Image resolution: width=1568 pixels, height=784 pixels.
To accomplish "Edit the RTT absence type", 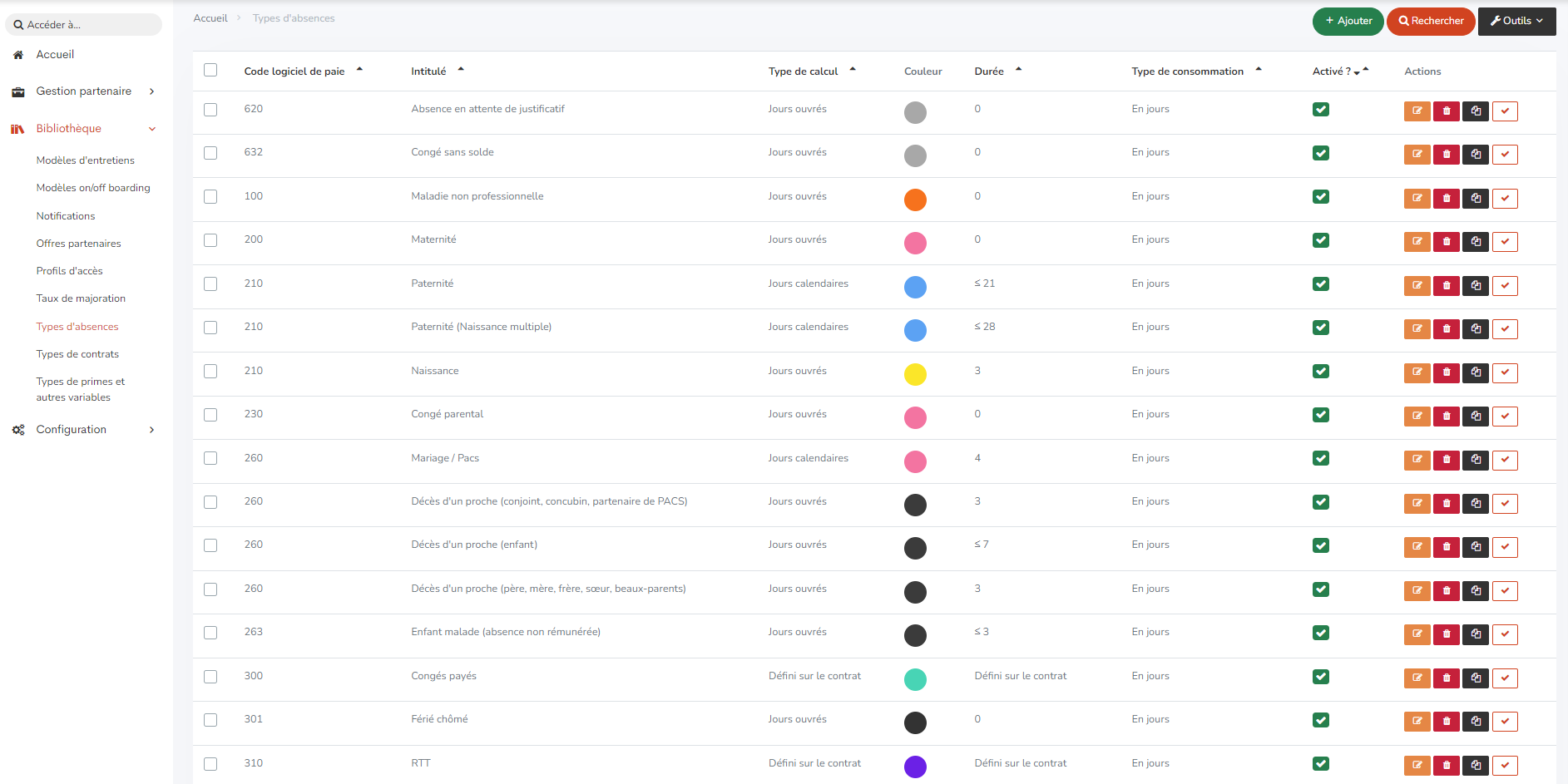I will [1417, 766].
